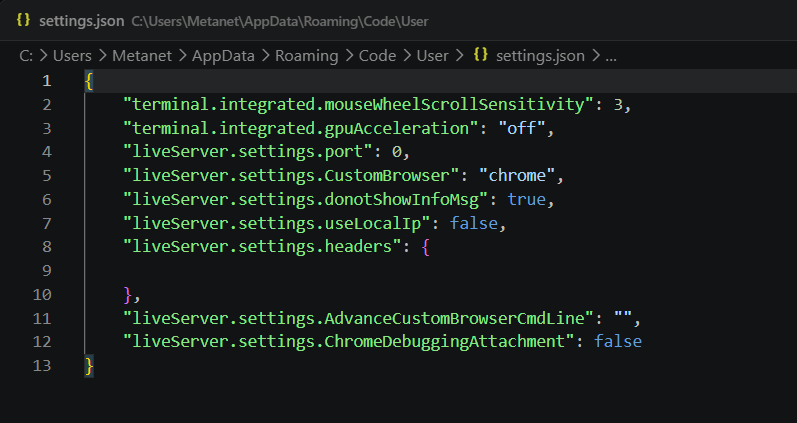Open the AppData breadcrumb segment
The image size is (797, 423).
tap(223, 55)
